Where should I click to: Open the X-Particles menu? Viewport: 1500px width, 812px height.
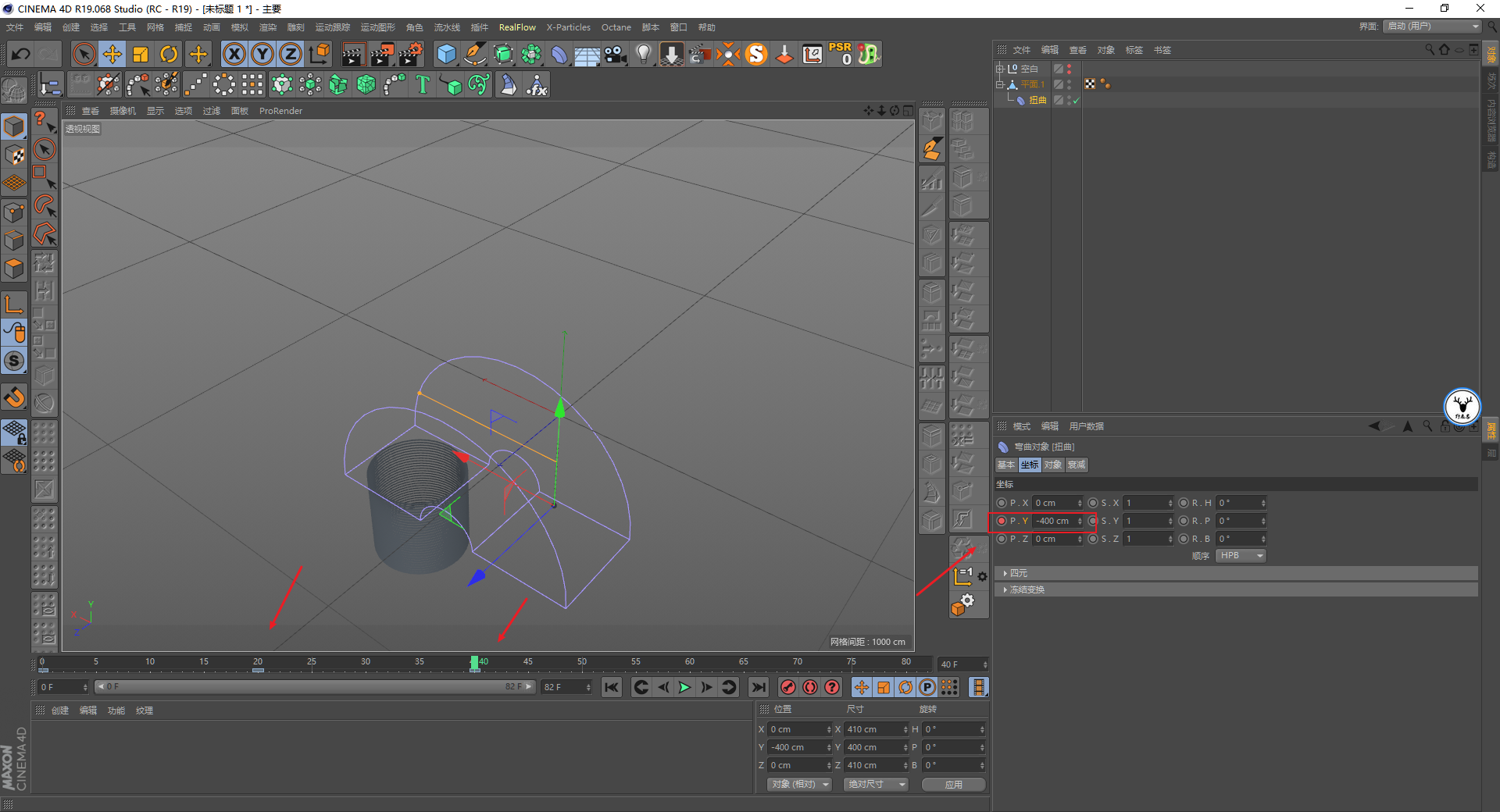pyautogui.click(x=568, y=27)
